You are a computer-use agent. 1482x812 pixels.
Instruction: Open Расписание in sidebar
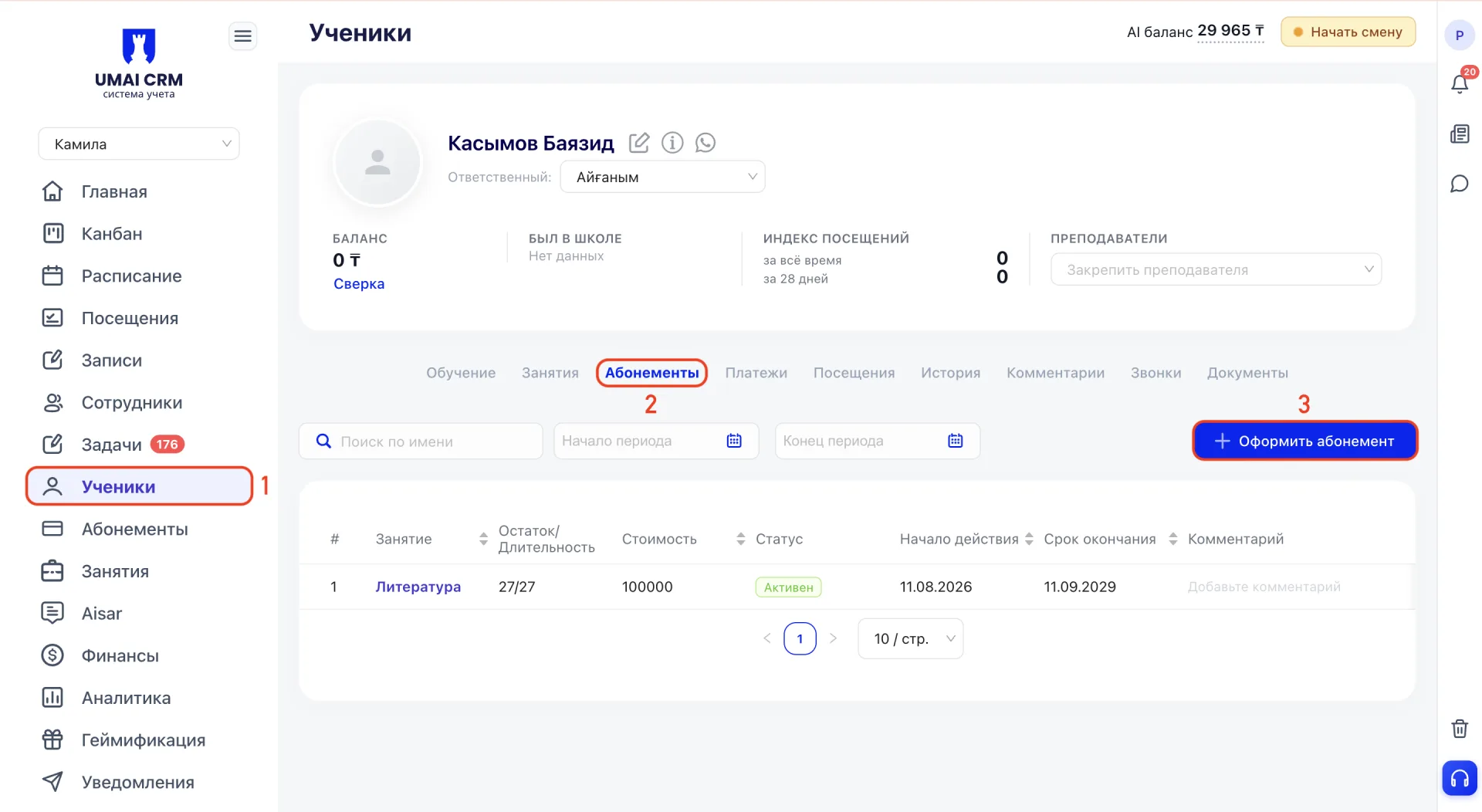(139, 276)
